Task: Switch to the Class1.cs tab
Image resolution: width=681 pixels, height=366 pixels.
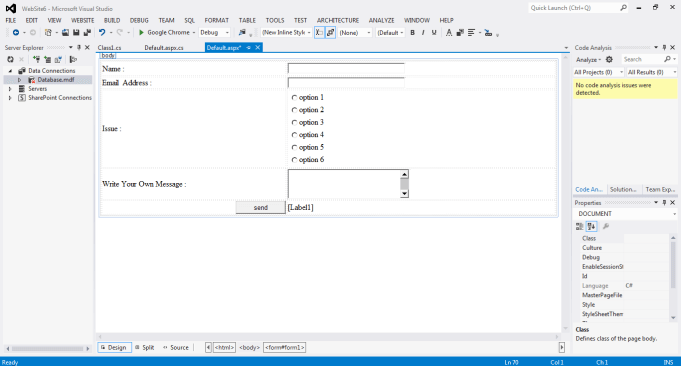Action: [109, 48]
